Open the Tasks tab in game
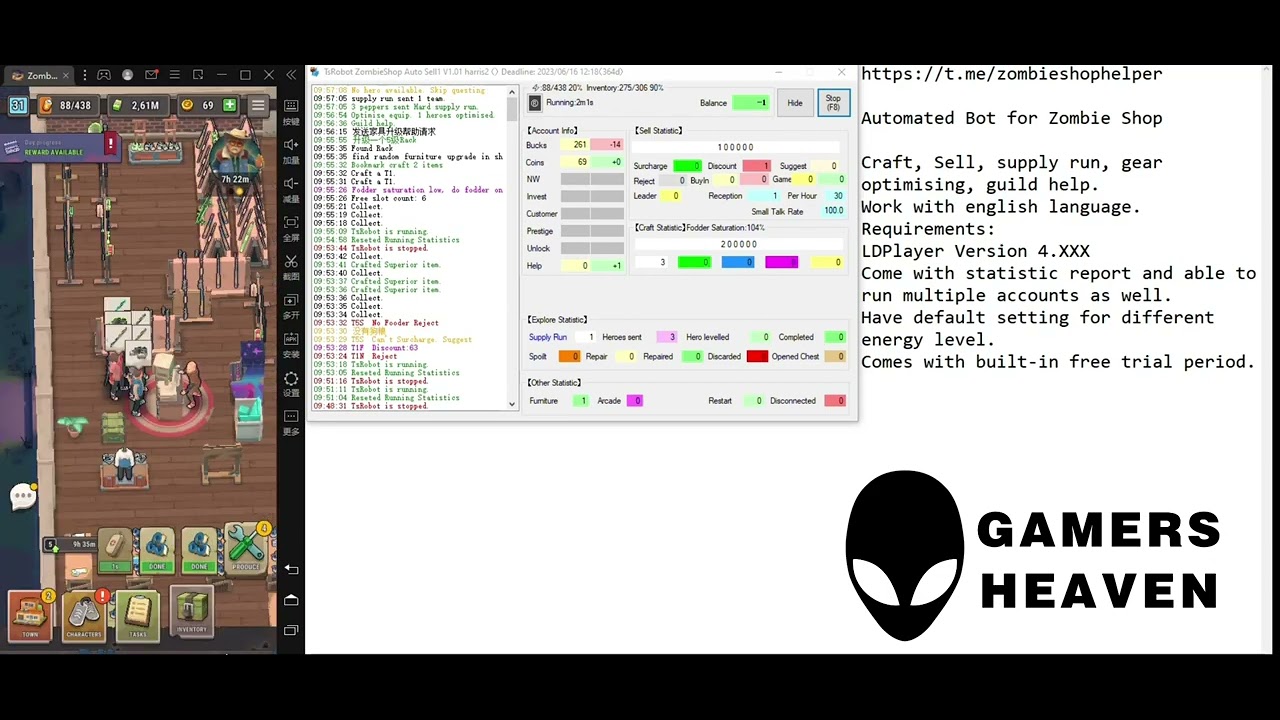The width and height of the screenshot is (1280, 720). (138, 616)
